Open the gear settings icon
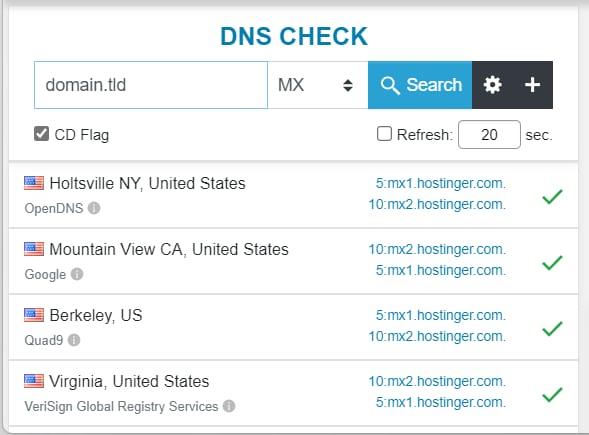Viewport: 589px width, 435px height. coord(492,85)
